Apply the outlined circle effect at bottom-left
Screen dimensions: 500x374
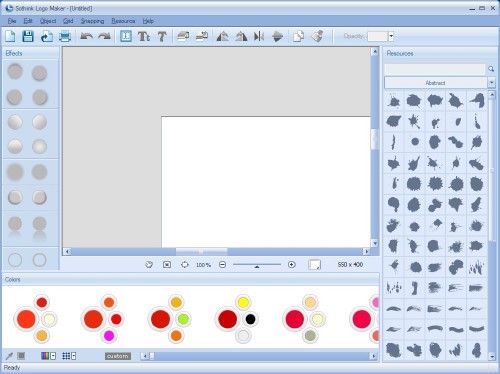[x=15, y=260]
